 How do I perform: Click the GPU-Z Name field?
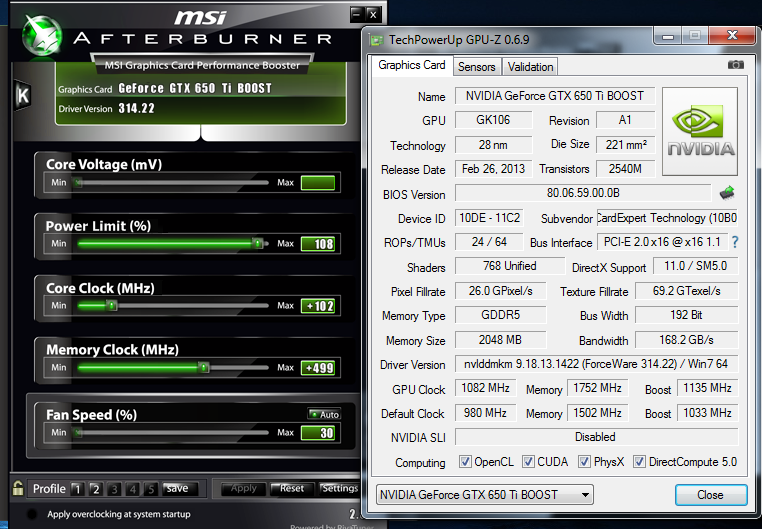click(554, 96)
